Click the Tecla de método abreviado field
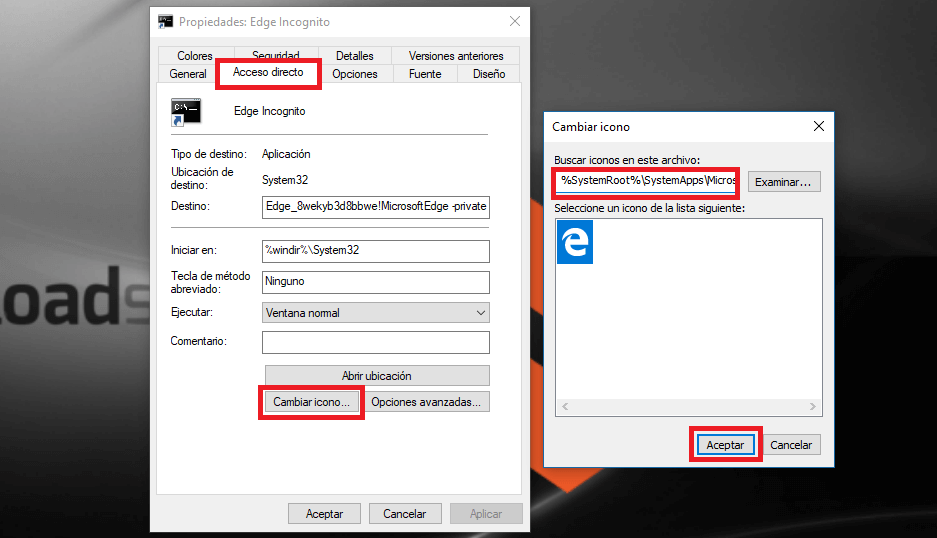This screenshot has width=937, height=538. [x=376, y=282]
